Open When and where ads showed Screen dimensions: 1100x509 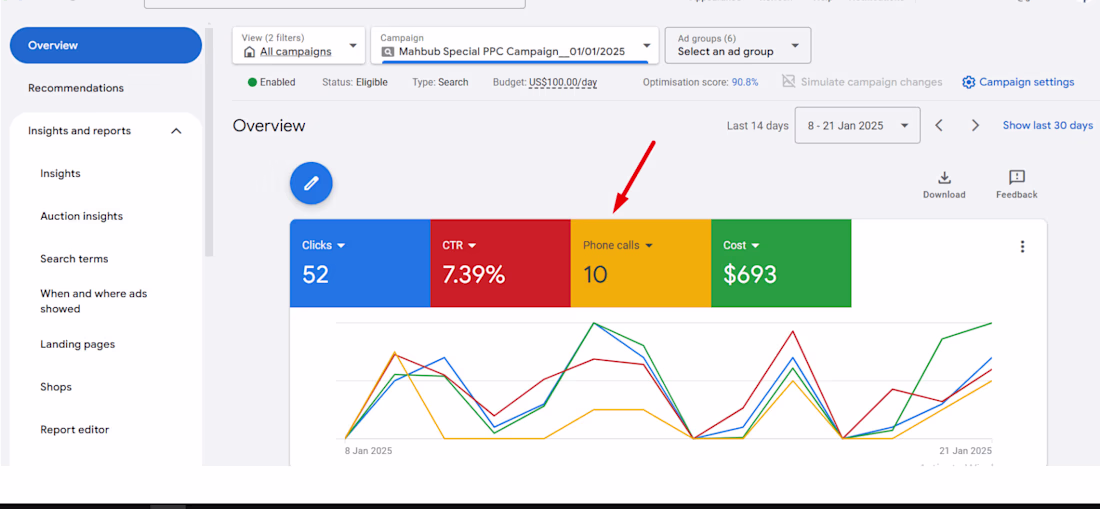pyautogui.click(x=94, y=301)
